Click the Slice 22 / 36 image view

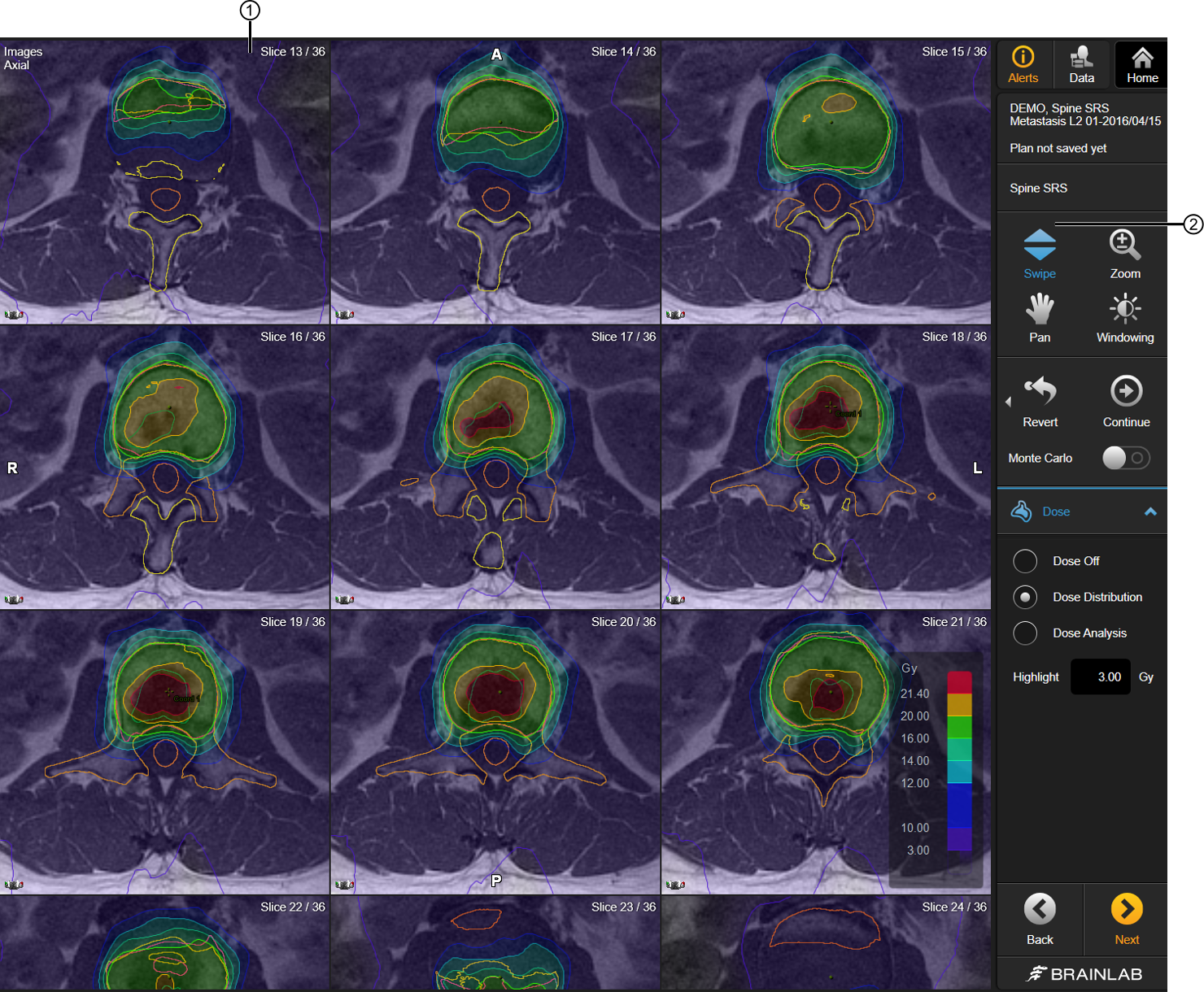pyautogui.click(x=164, y=943)
